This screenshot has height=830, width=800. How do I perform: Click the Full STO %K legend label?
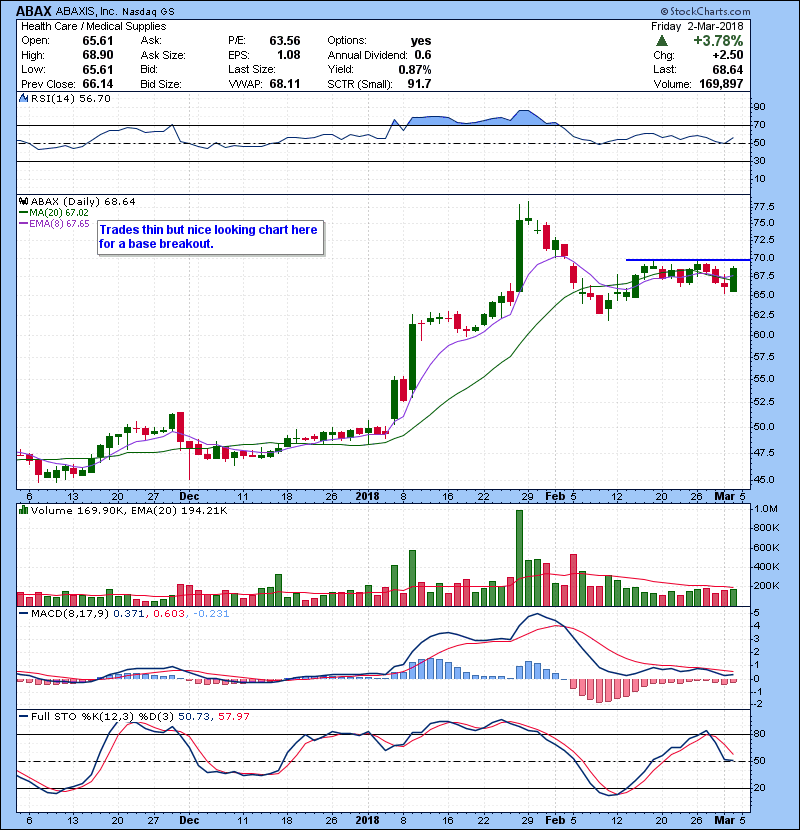(x=102, y=717)
